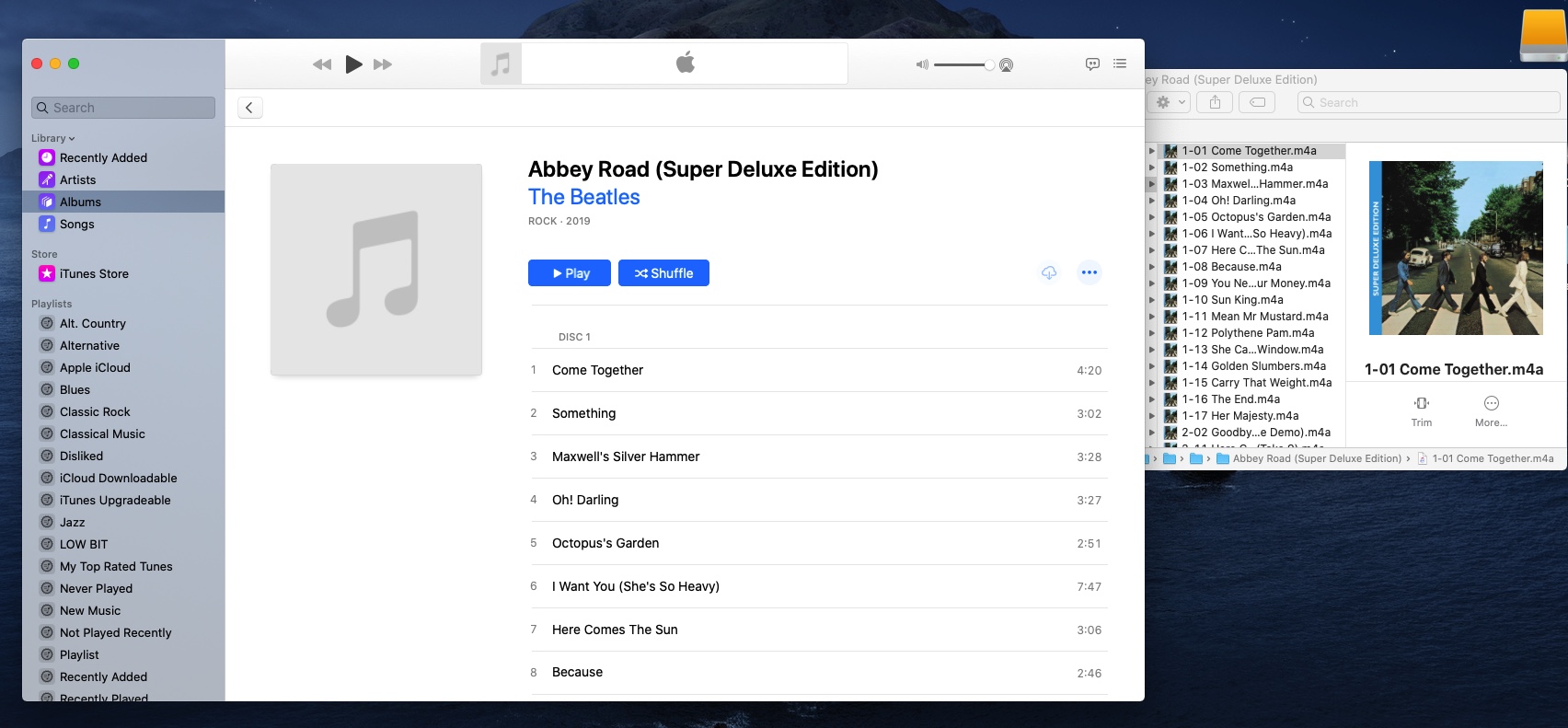The image size is (1568, 728).
Task: Show the lyrics panel
Action: point(1092,64)
